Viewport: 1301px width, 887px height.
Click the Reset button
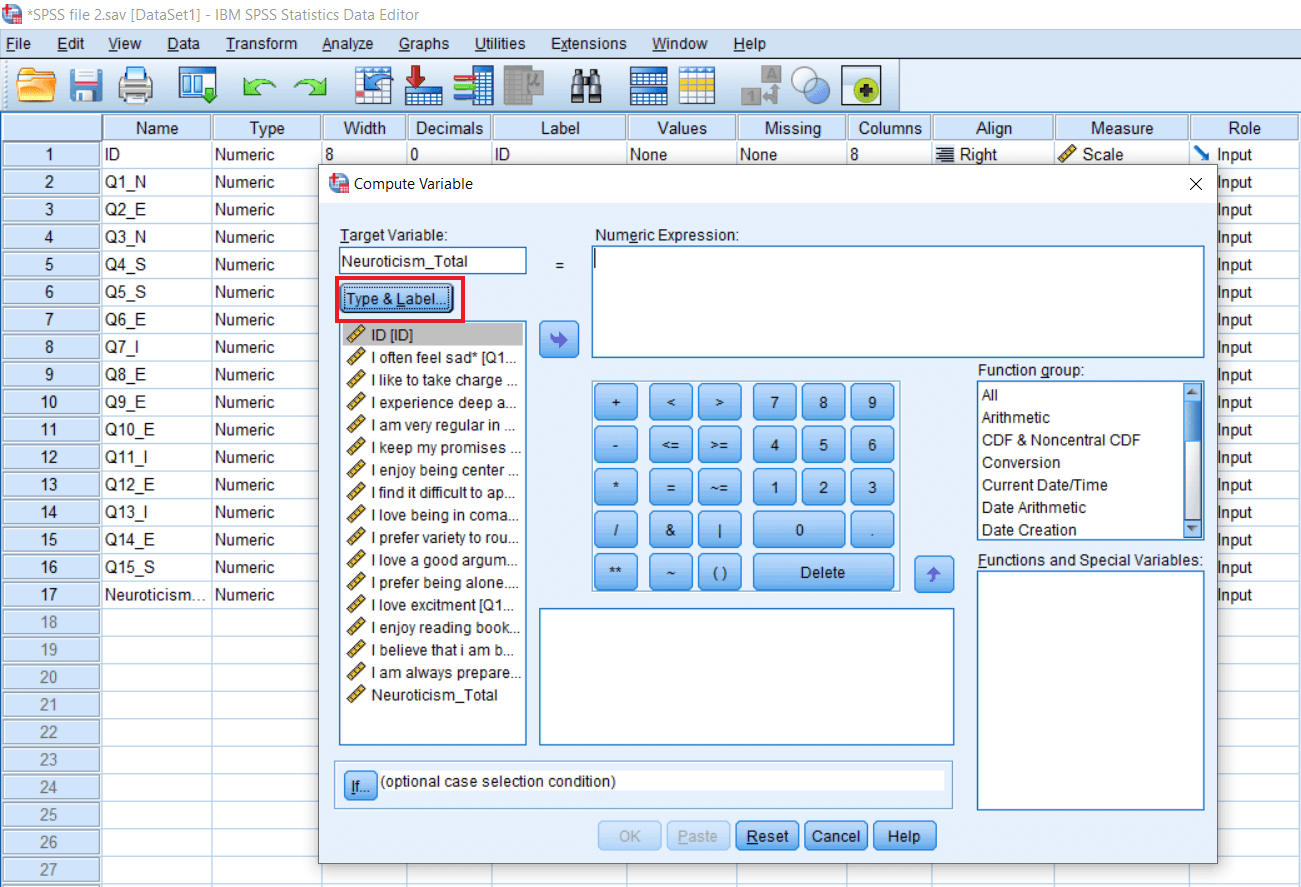click(767, 836)
